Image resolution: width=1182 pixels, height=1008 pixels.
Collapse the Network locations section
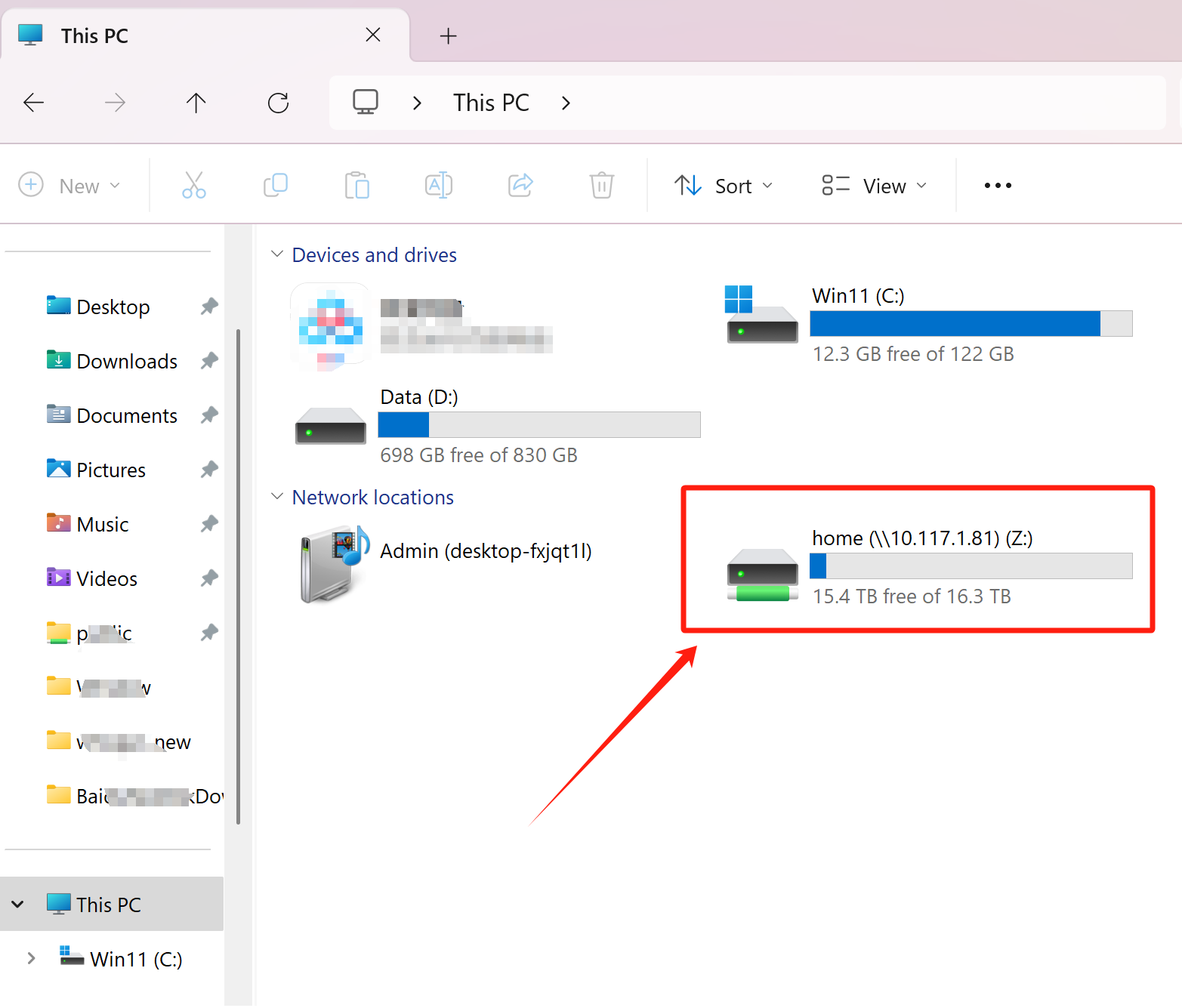pos(277,497)
